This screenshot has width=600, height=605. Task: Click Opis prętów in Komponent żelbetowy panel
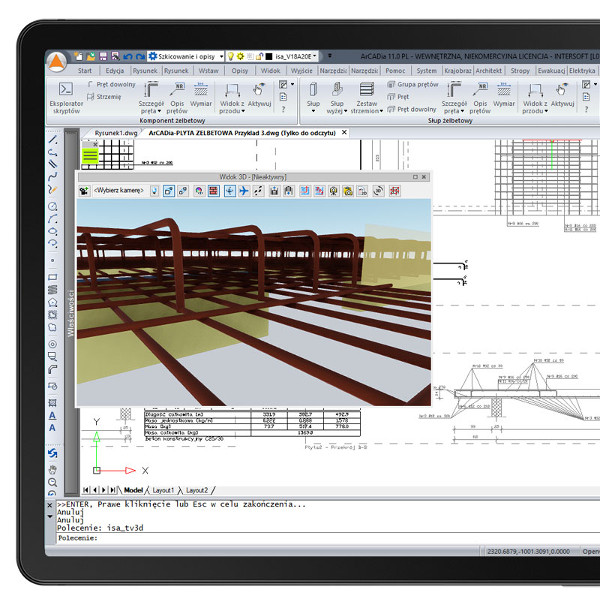177,98
